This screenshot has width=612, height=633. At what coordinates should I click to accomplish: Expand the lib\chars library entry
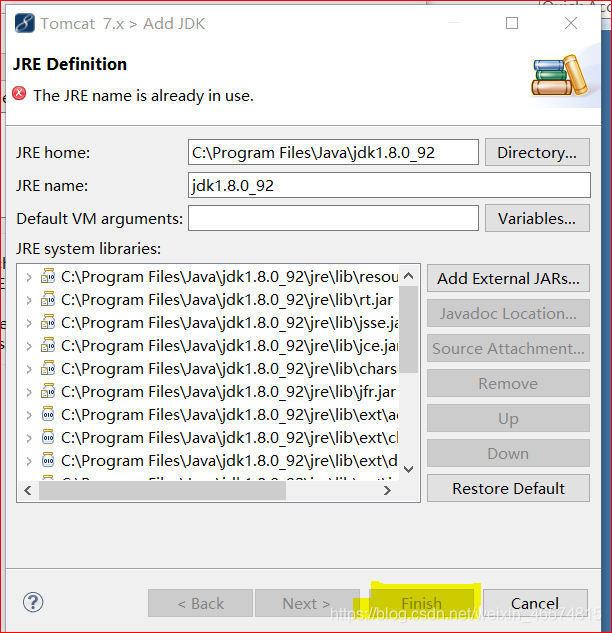tap(29, 369)
